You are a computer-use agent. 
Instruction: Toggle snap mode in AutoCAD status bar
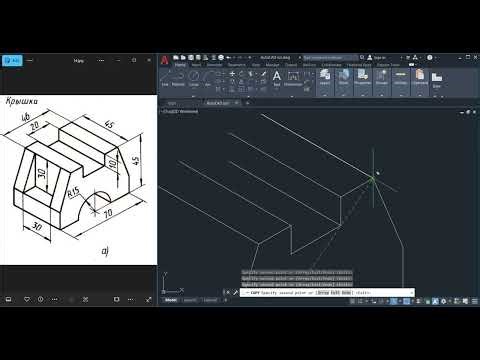coord(360,301)
